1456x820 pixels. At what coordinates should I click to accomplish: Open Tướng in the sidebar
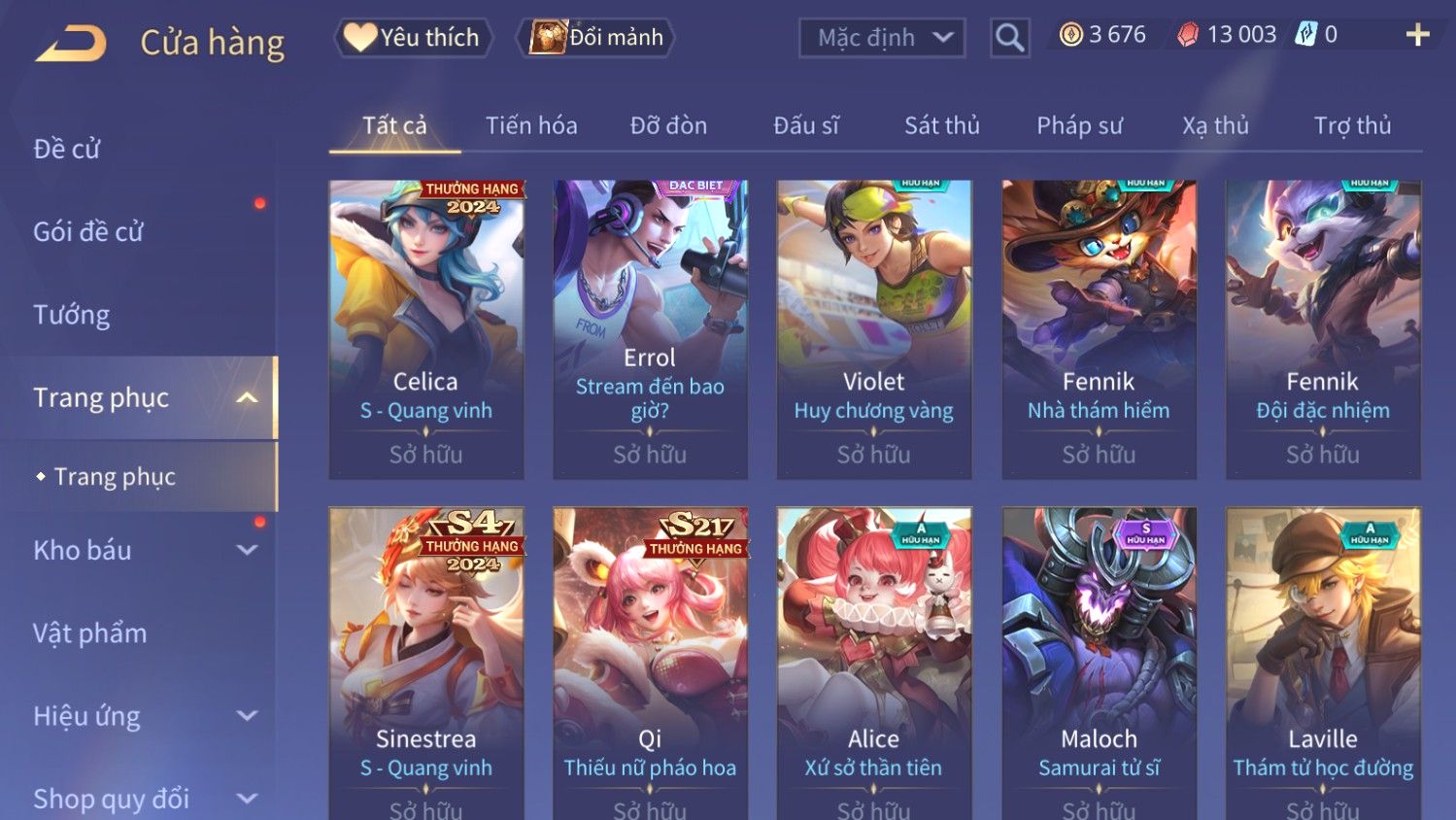click(x=72, y=315)
